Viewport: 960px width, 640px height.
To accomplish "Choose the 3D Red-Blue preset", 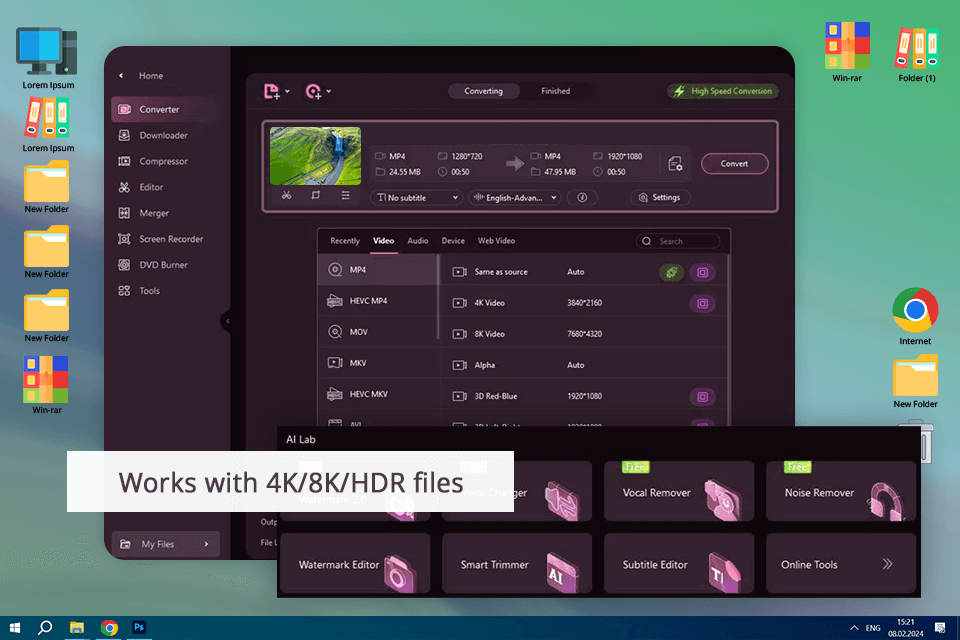I will coord(585,396).
